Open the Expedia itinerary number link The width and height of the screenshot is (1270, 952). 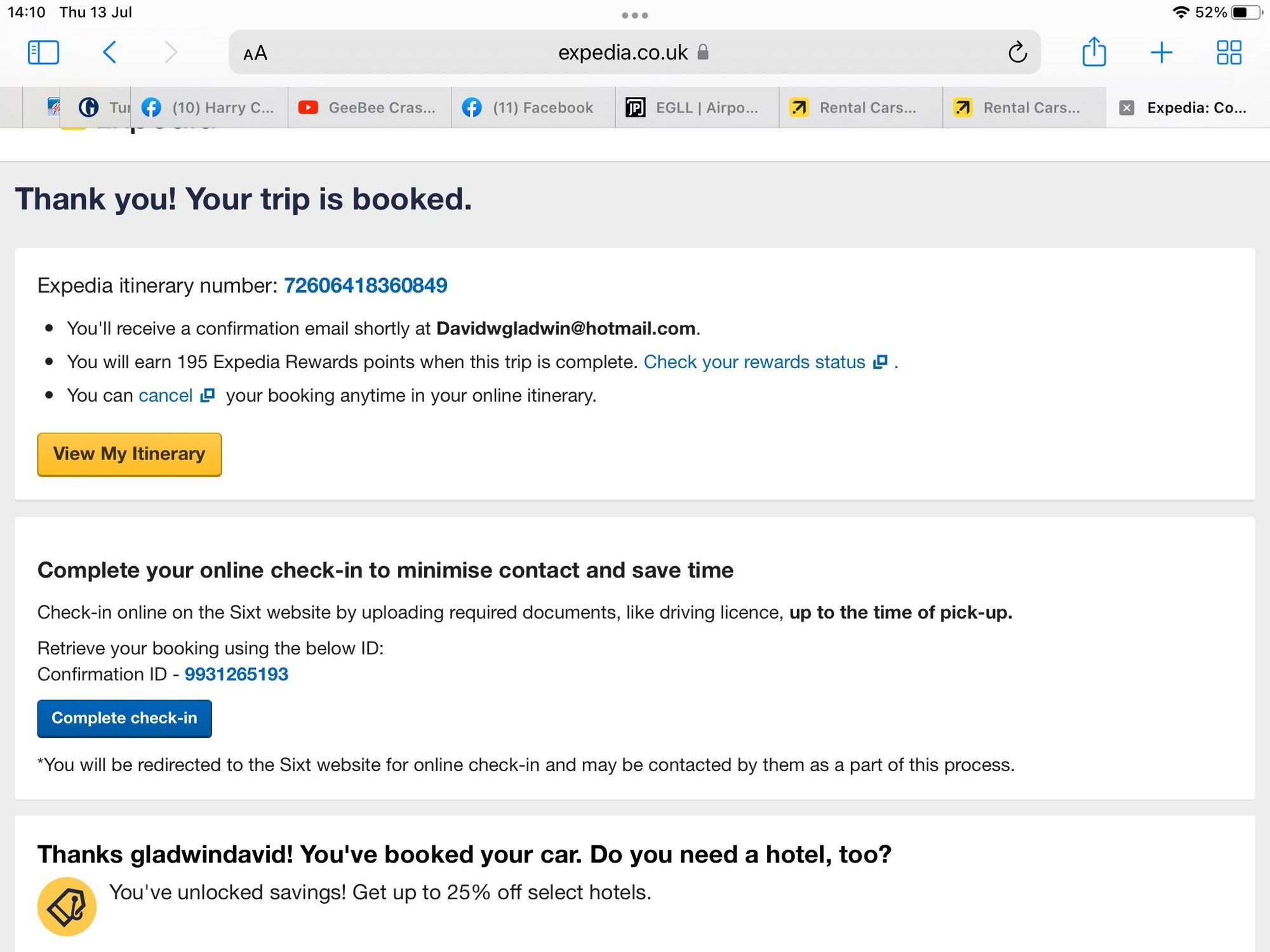(x=365, y=286)
